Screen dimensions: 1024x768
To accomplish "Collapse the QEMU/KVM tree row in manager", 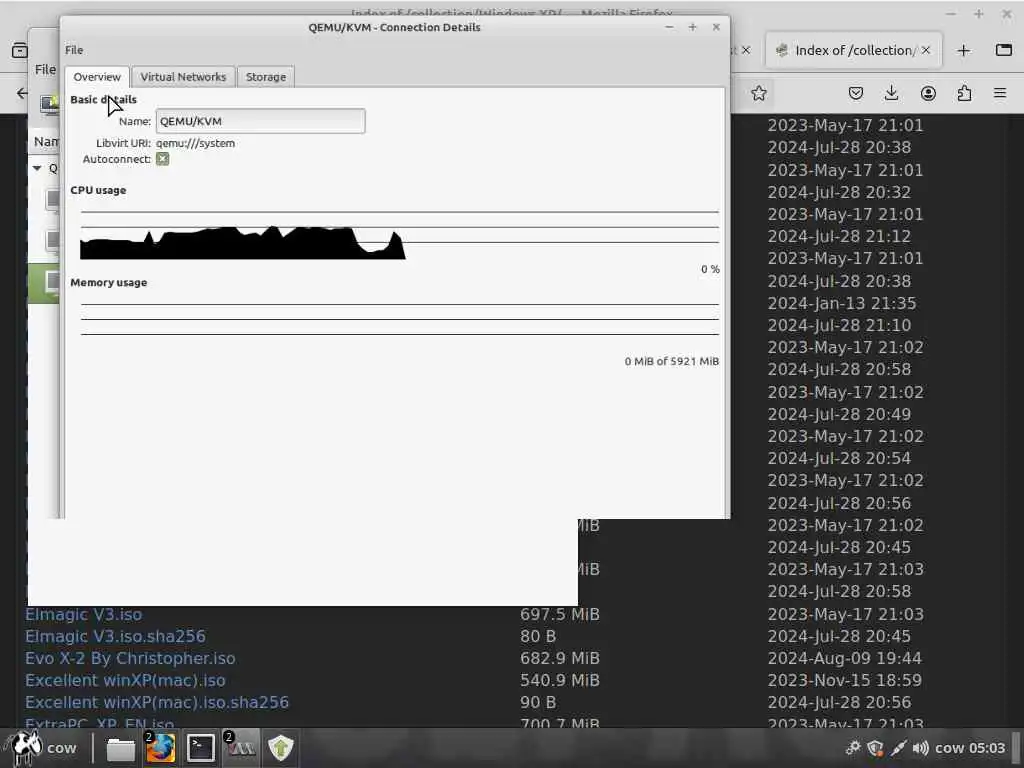I will pos(37,168).
